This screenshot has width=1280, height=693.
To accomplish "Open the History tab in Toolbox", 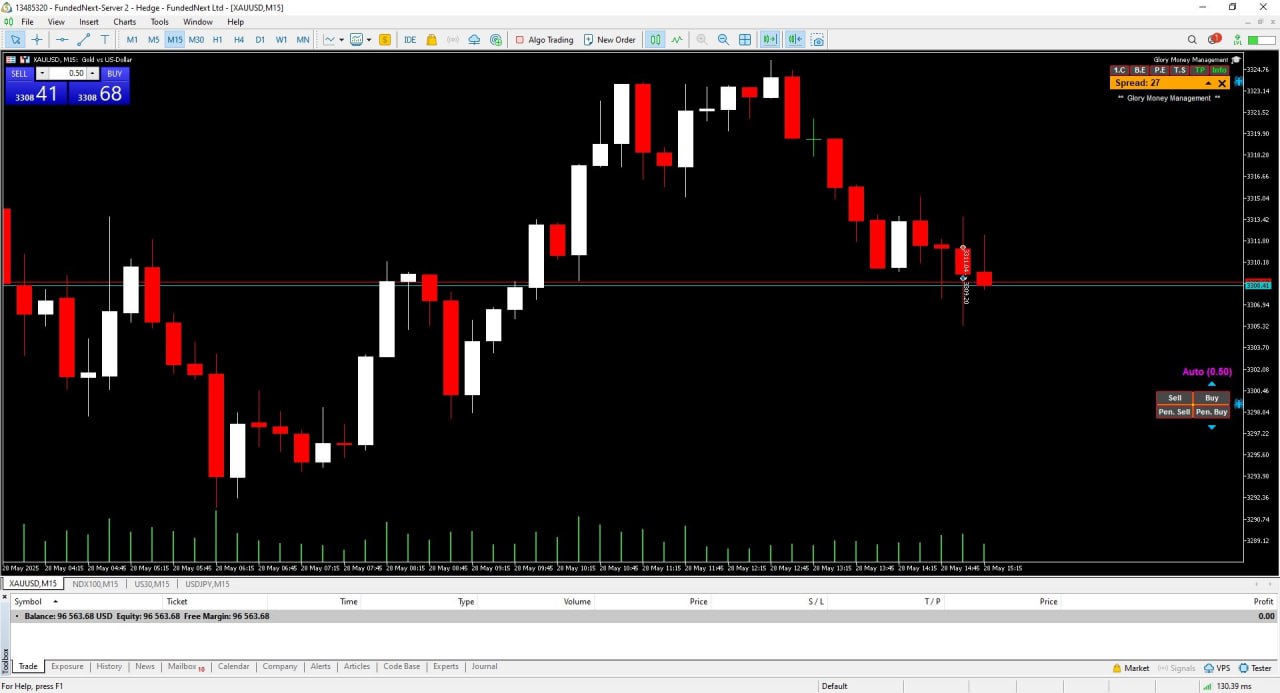I will [x=109, y=666].
